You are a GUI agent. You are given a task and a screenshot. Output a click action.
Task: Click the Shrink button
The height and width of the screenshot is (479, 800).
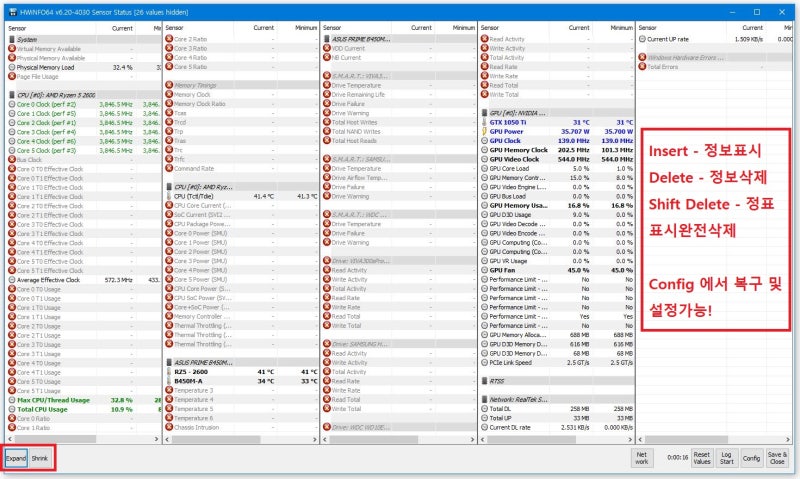click(40, 458)
